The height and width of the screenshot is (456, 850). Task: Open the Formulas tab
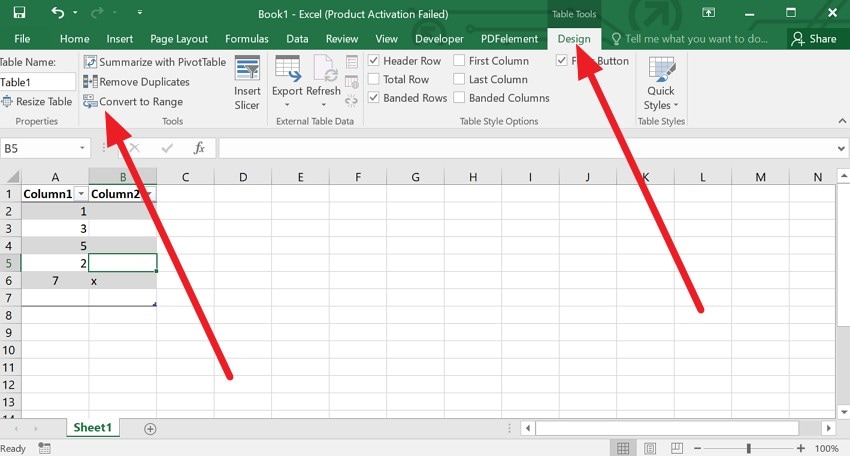247,39
